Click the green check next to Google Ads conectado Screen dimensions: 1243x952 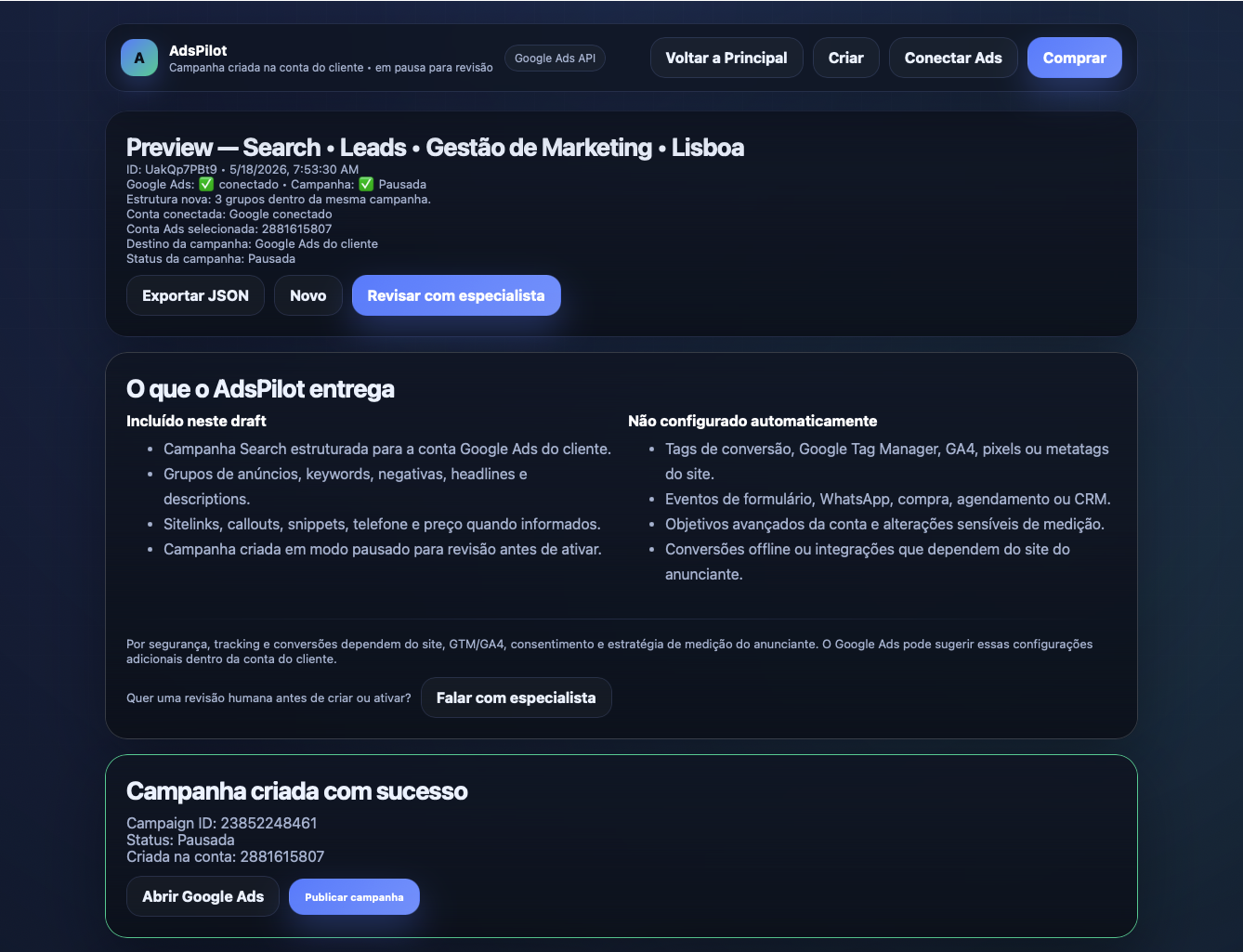(206, 184)
